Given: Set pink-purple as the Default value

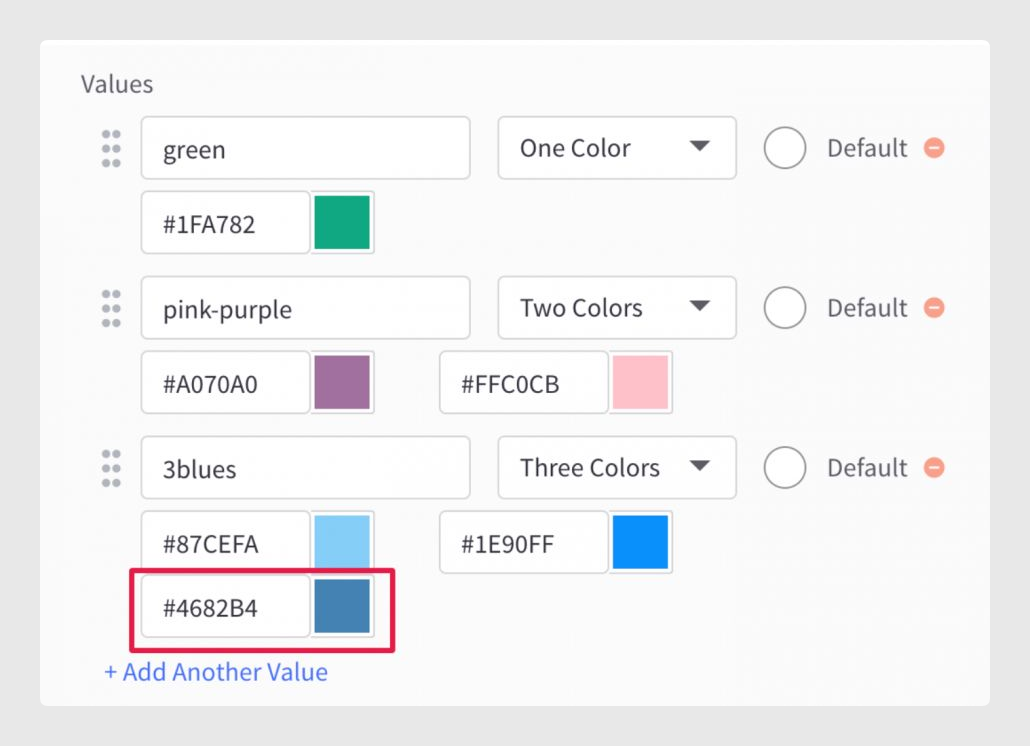Looking at the screenshot, I should (x=784, y=307).
